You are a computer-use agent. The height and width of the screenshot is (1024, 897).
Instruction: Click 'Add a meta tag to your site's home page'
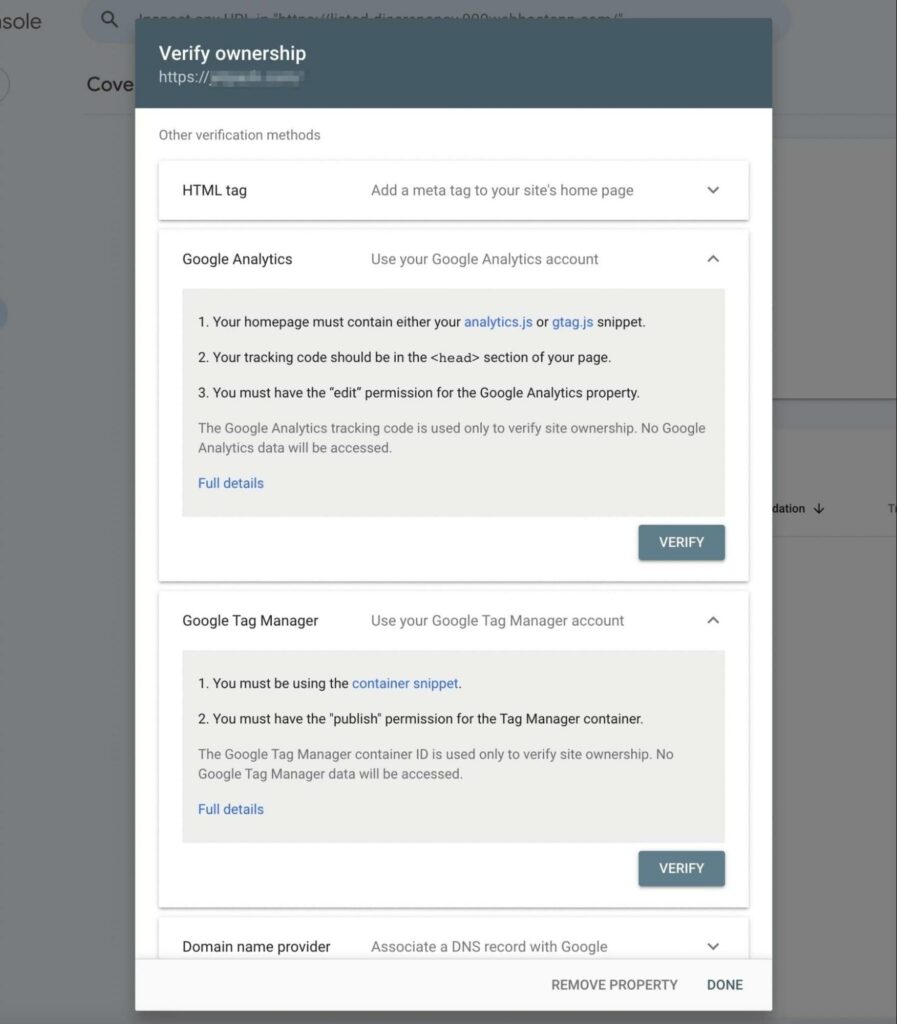pos(502,190)
